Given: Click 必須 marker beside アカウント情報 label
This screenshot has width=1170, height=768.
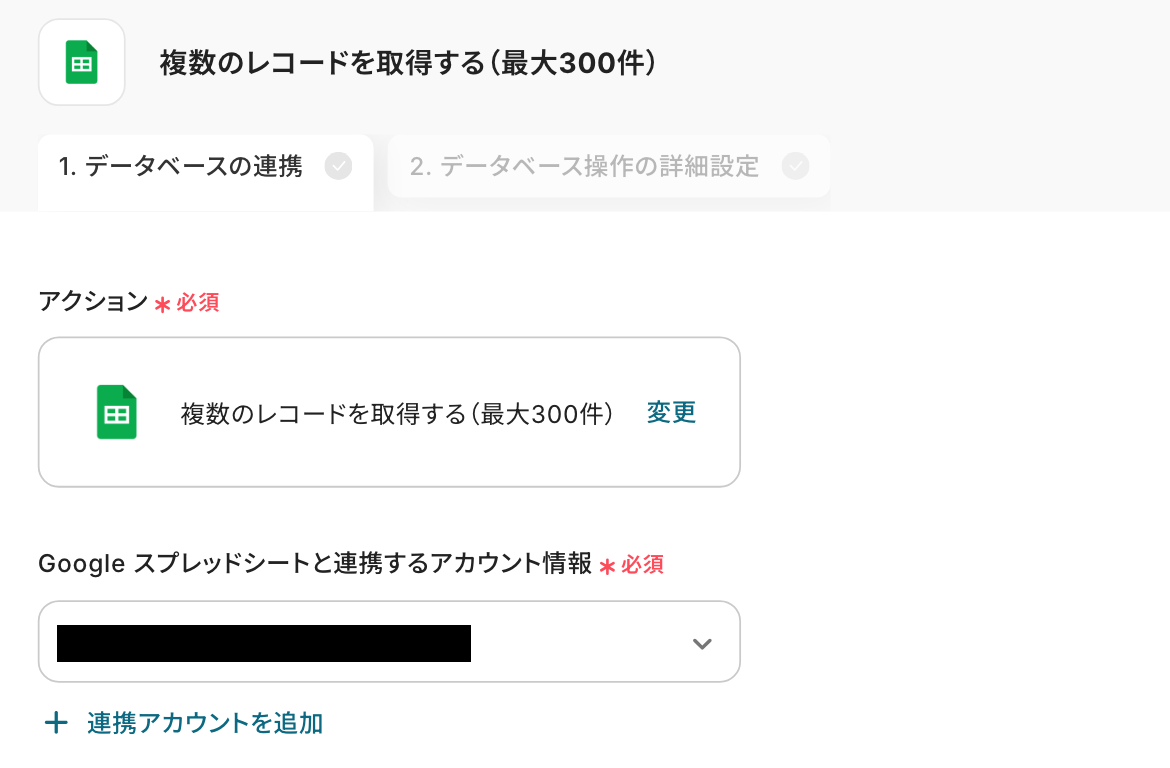Looking at the screenshot, I should click(x=642, y=565).
